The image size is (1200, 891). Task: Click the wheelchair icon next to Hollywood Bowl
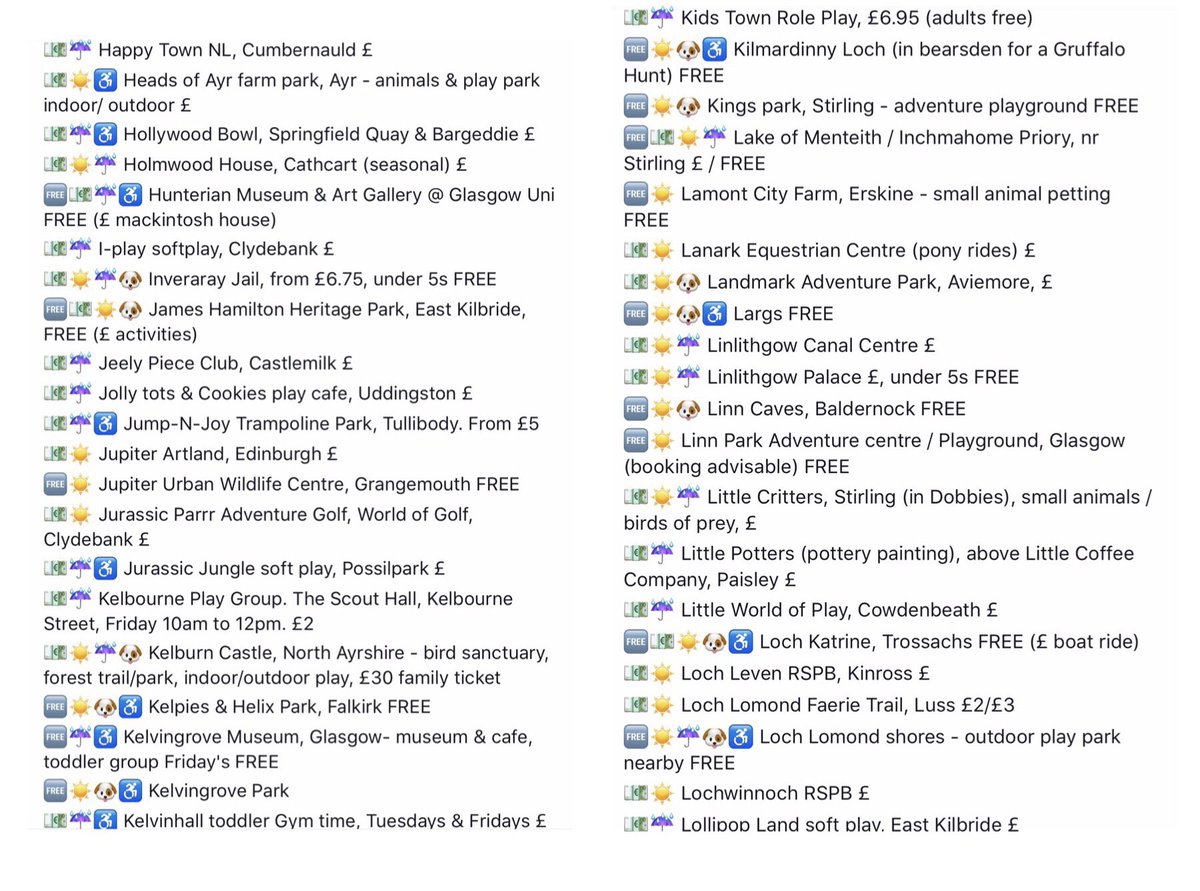coord(105,134)
